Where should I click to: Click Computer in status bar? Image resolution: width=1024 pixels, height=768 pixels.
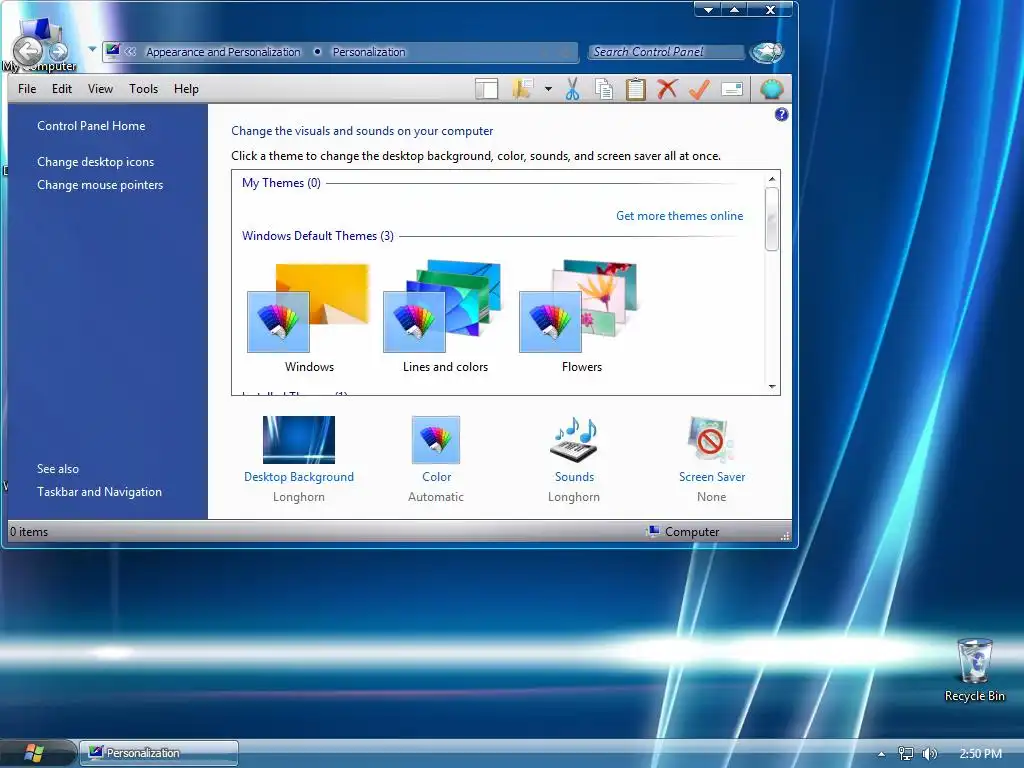(683, 532)
